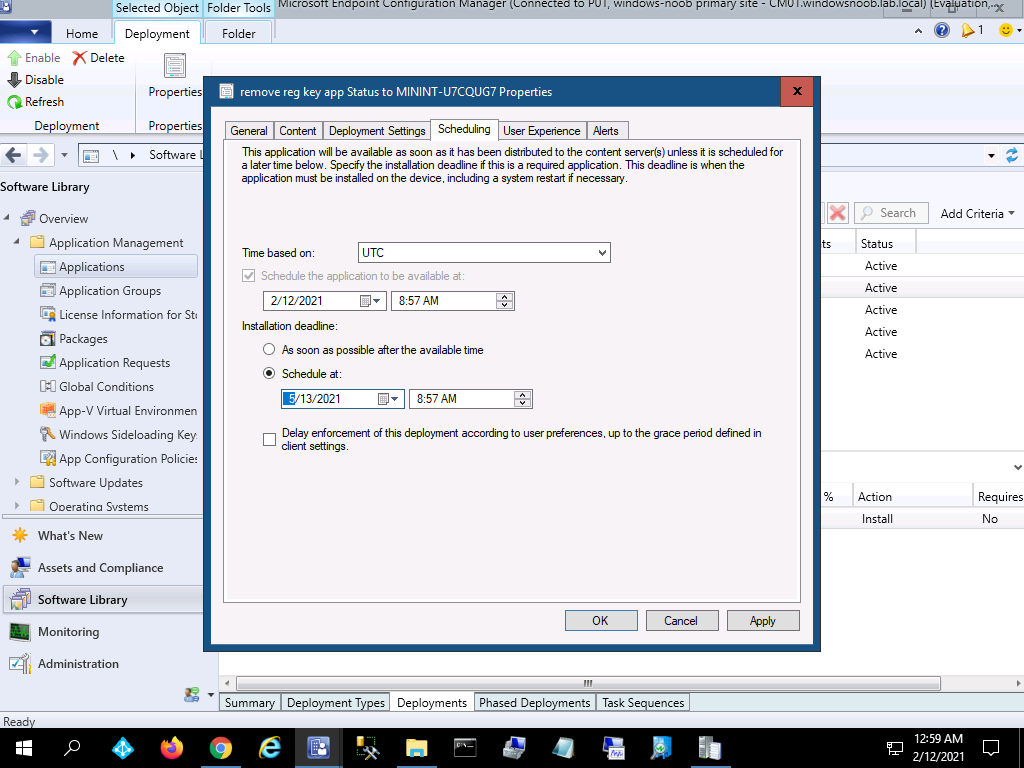Click the smiley feedback icon
The width and height of the screenshot is (1024, 768).
1006,30
